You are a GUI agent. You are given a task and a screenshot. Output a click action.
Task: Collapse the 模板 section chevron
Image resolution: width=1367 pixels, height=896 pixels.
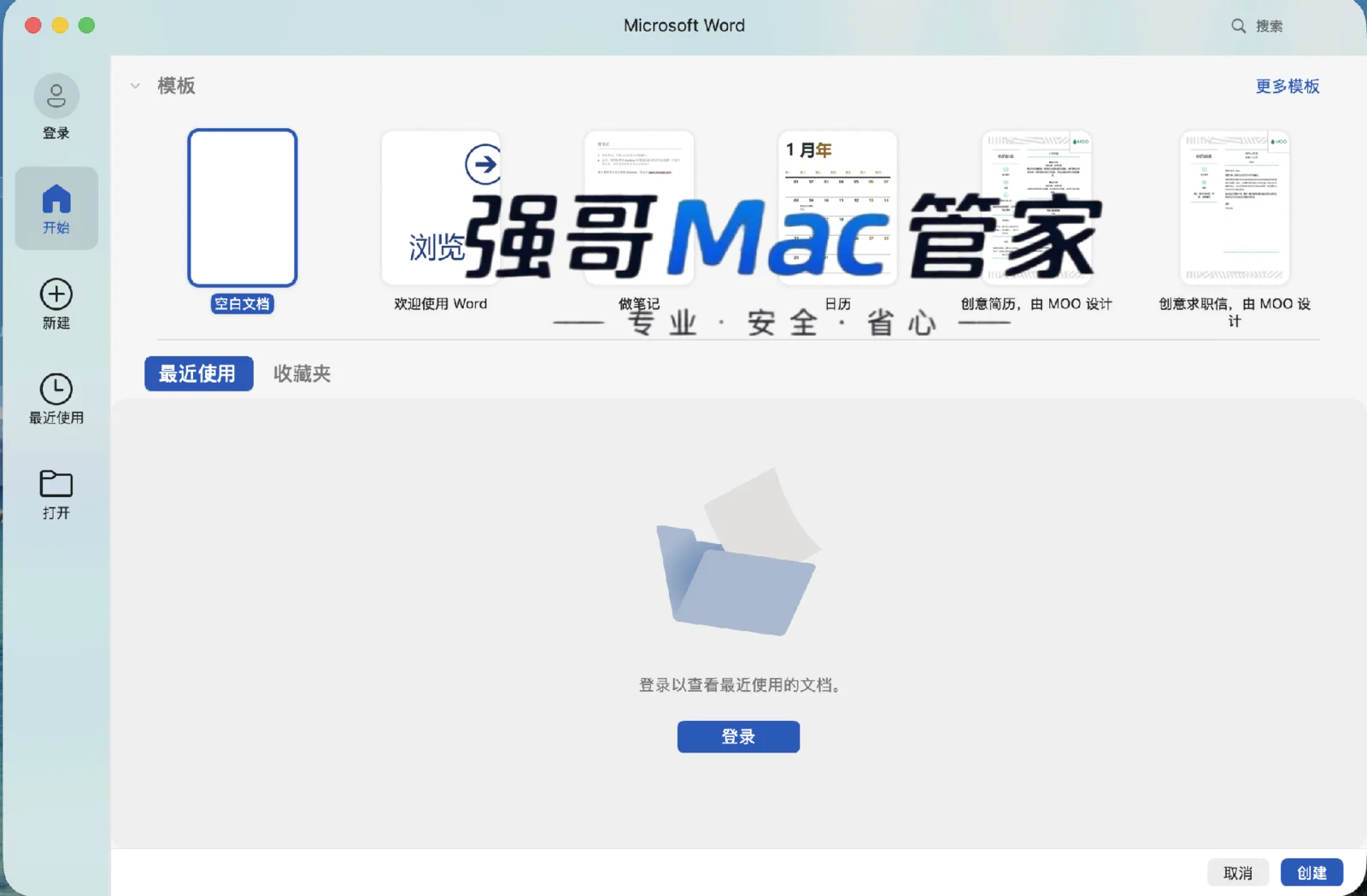click(x=135, y=85)
